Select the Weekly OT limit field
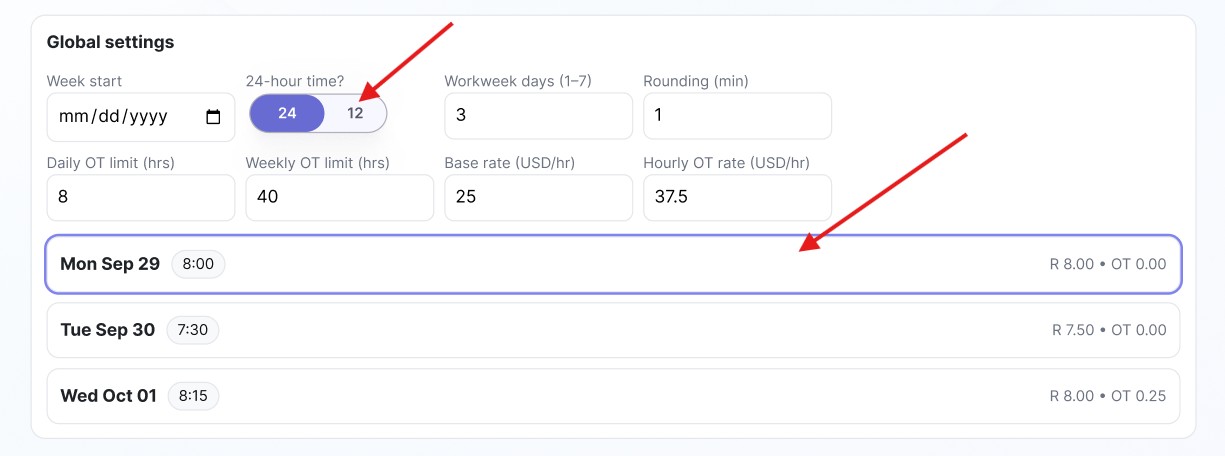The image size is (1225, 456). coord(339,198)
